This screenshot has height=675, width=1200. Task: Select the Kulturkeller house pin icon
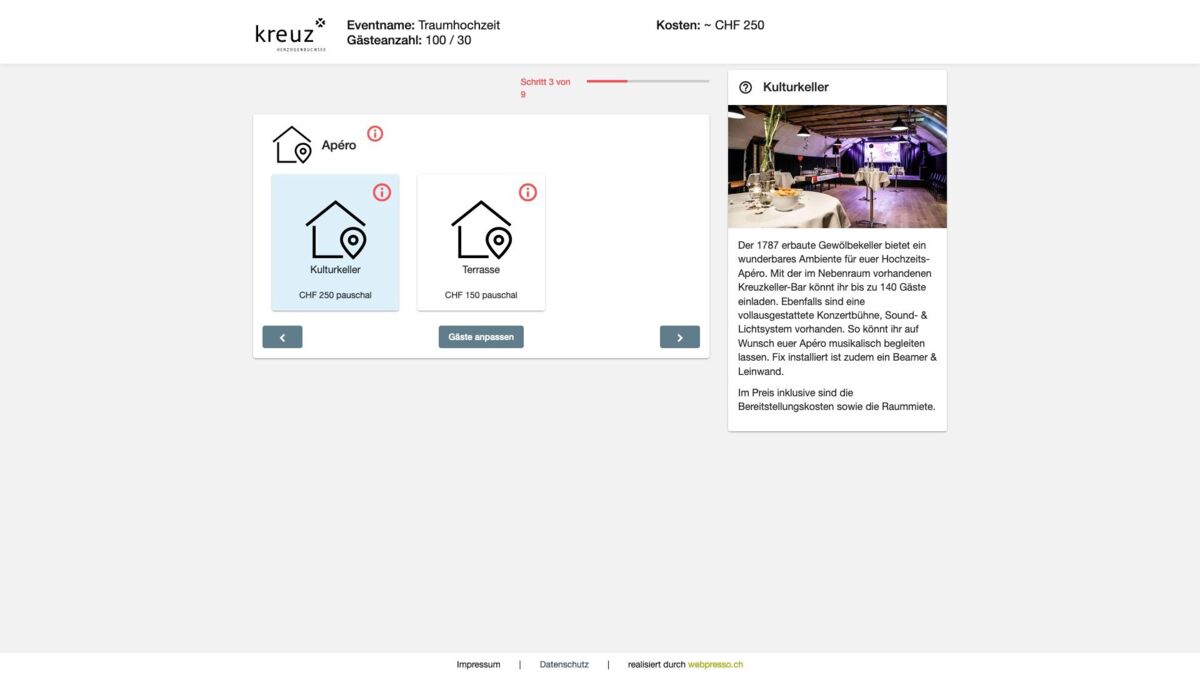[x=336, y=230]
